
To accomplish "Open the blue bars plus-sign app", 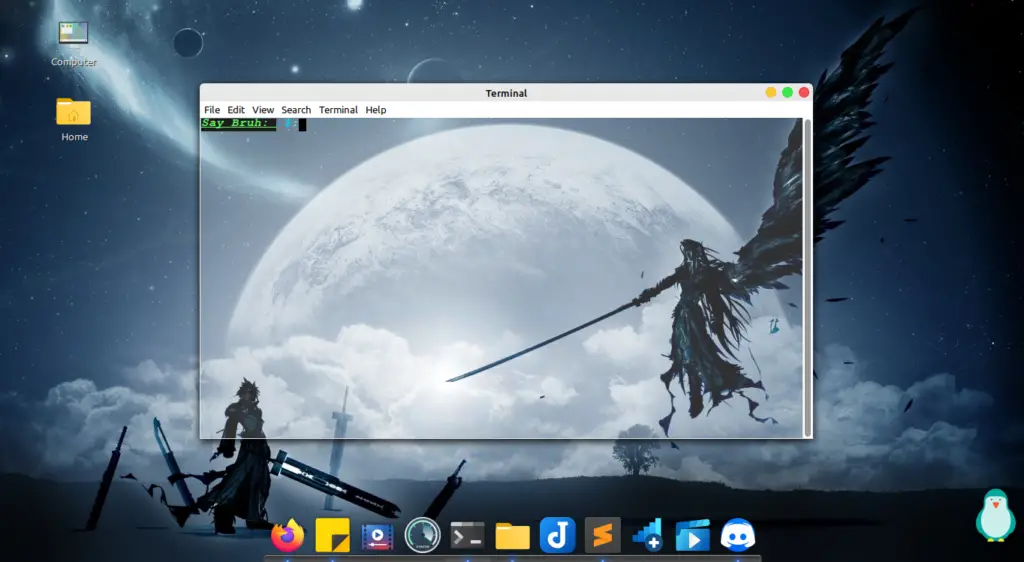I will [x=648, y=535].
